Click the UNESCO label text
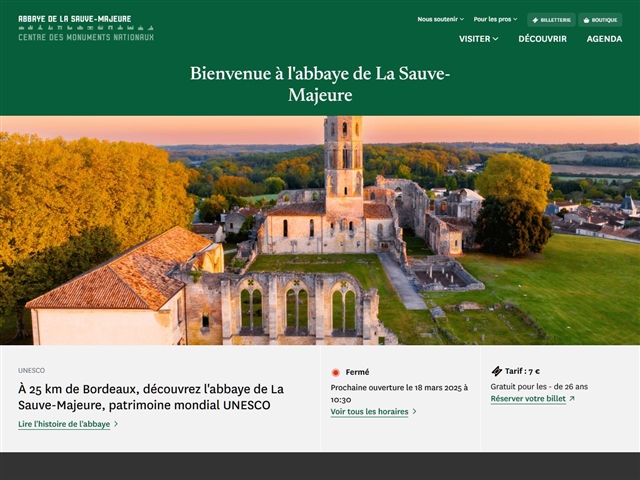Image resolution: width=640 pixels, height=480 pixels. [31, 370]
